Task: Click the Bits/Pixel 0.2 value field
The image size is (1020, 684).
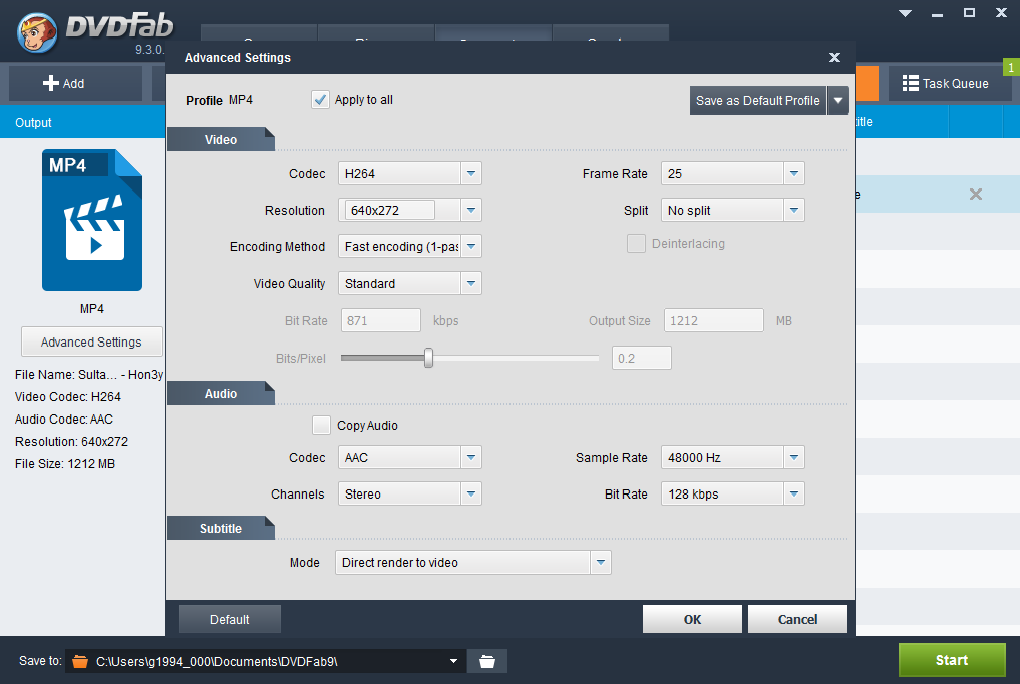Action: coord(641,358)
